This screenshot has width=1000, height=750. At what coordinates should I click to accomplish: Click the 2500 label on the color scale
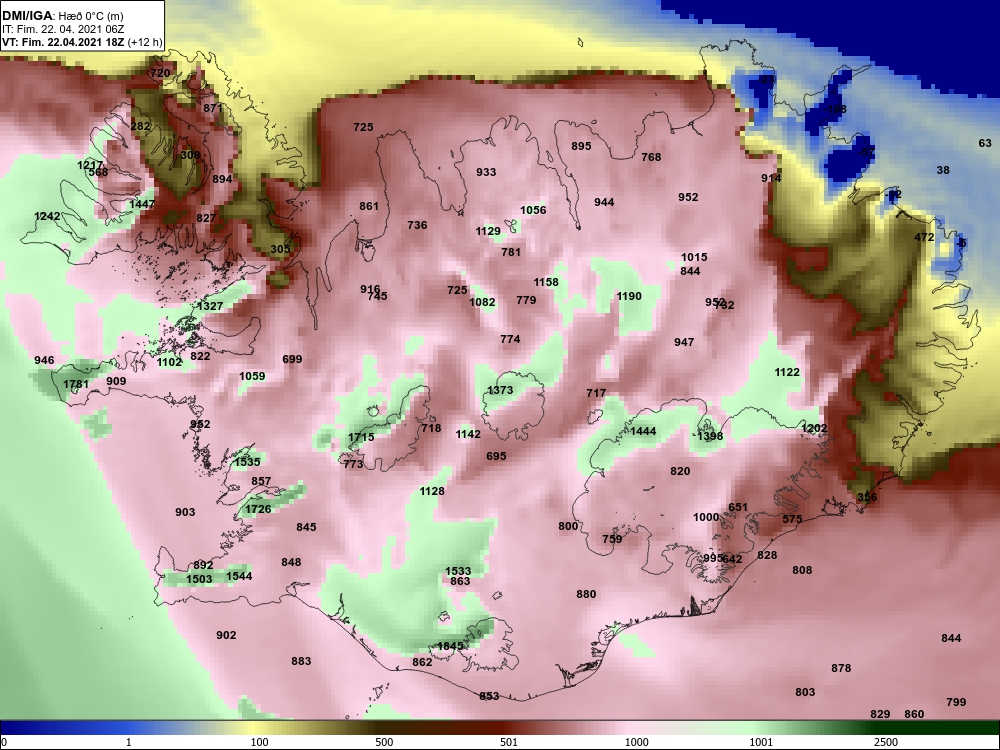[886, 742]
